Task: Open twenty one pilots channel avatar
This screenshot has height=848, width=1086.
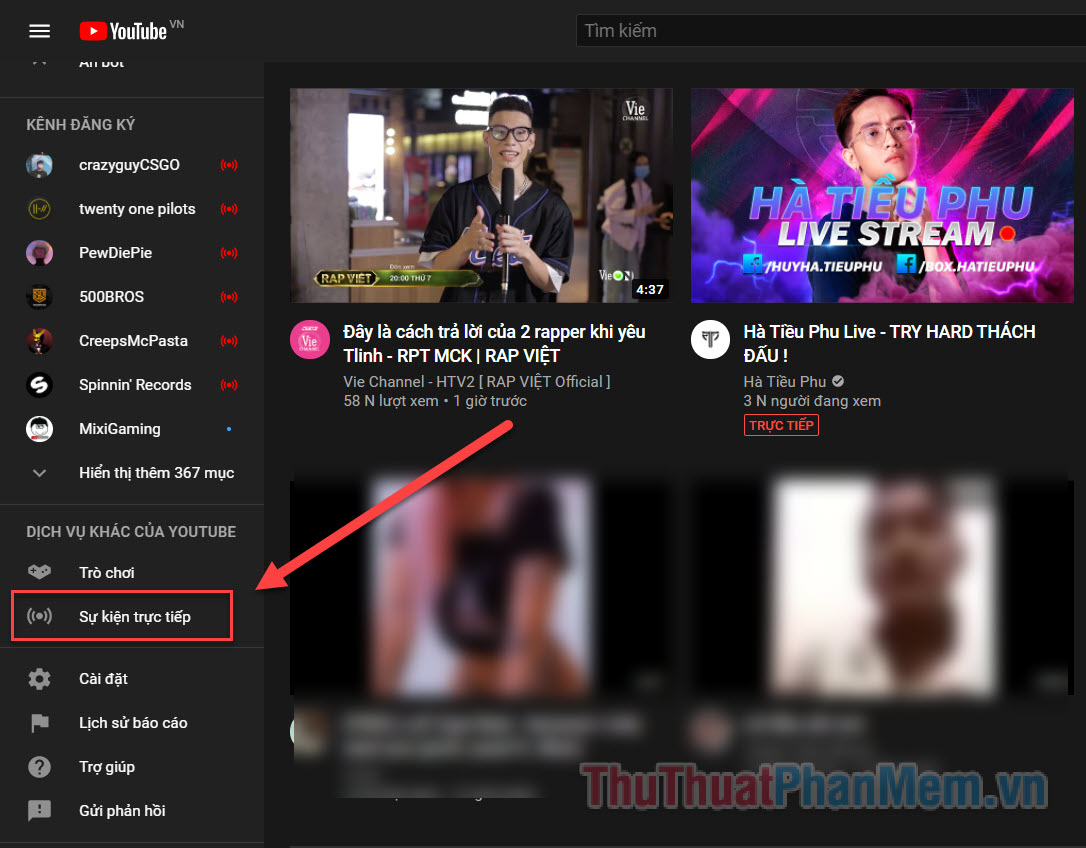Action: point(39,209)
